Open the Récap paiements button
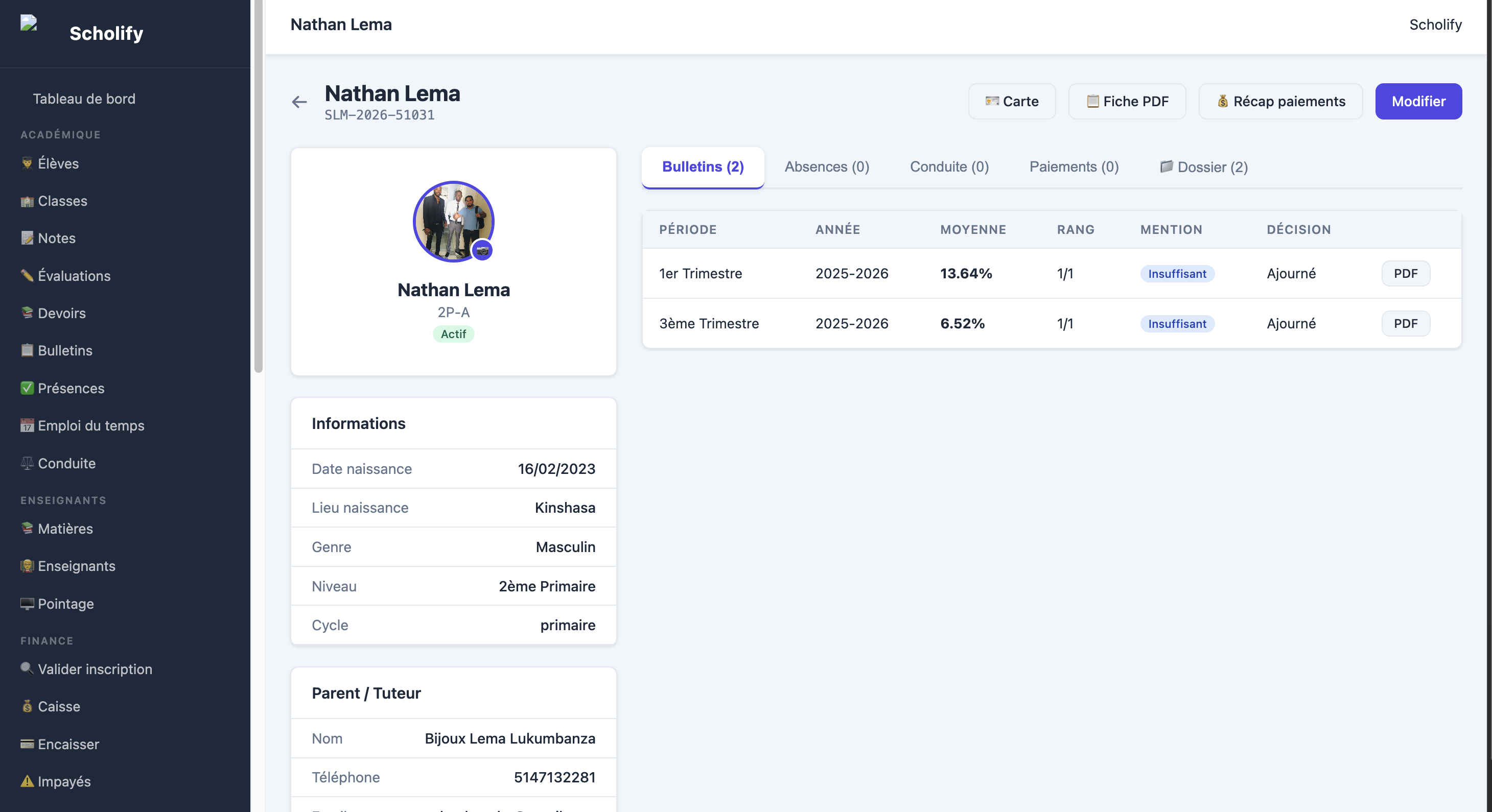The height and width of the screenshot is (812, 1492). coord(1280,101)
